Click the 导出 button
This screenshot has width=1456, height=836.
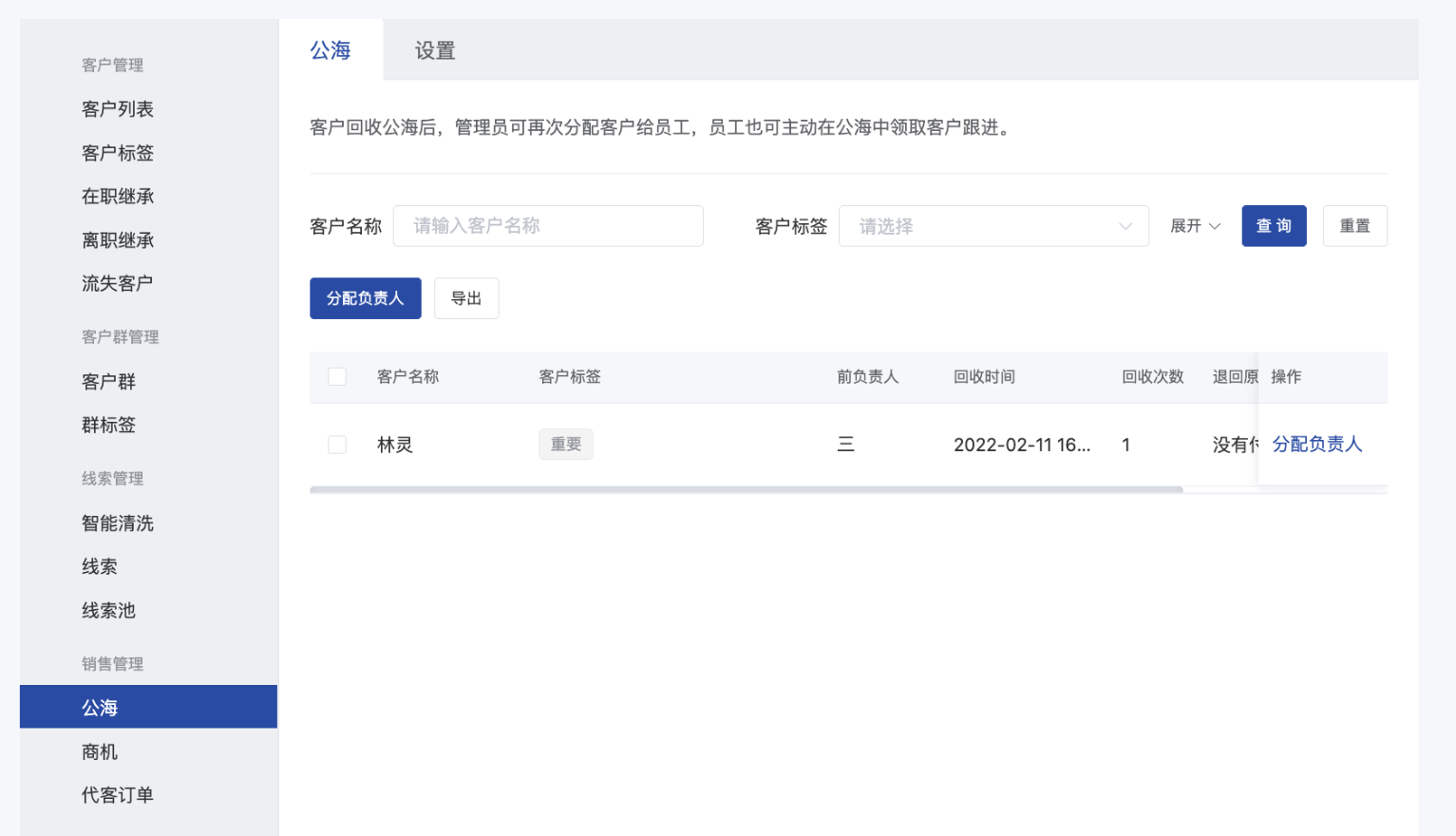(466, 298)
